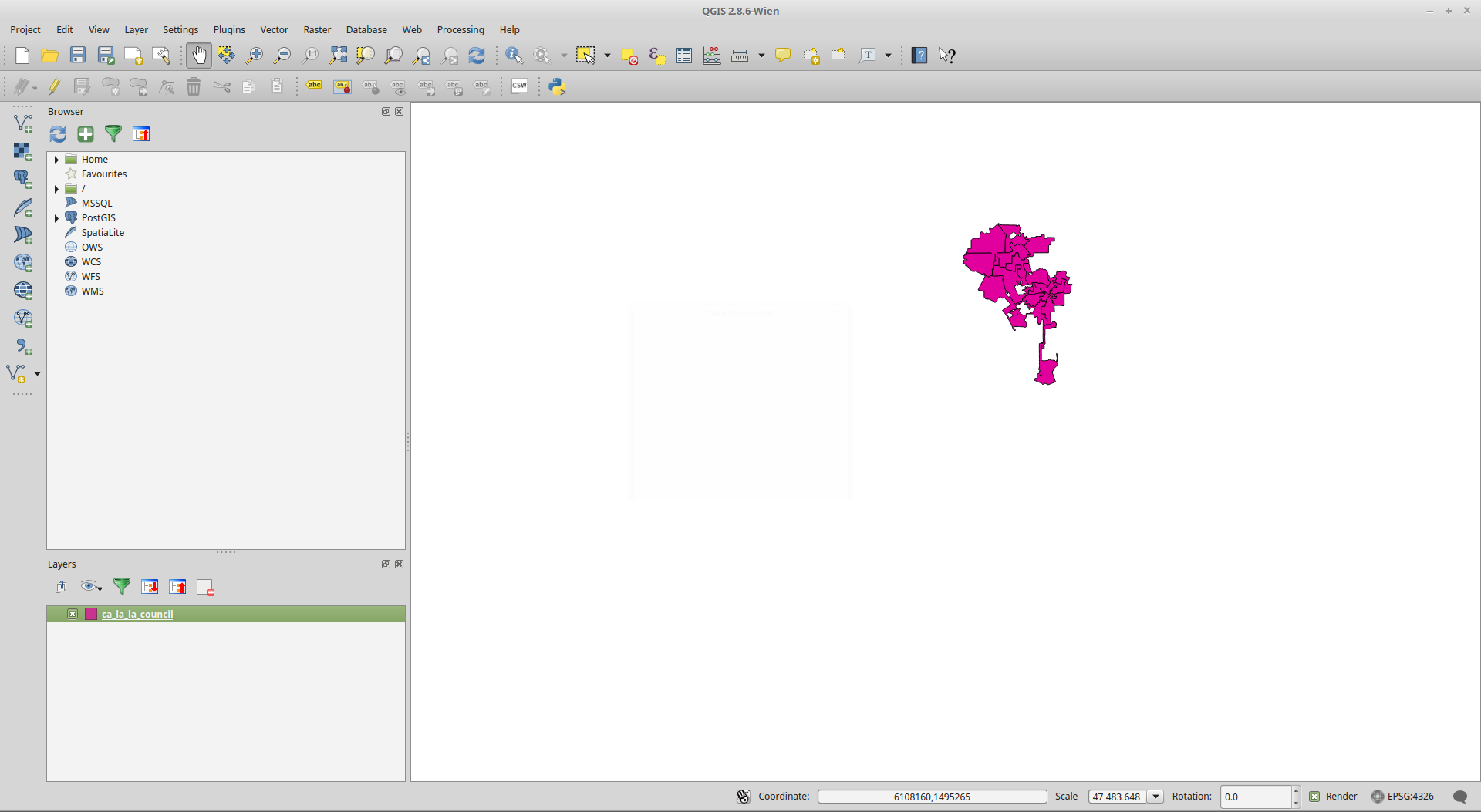Toggle ca_la_la_council layer visibility checkbox

(73, 614)
